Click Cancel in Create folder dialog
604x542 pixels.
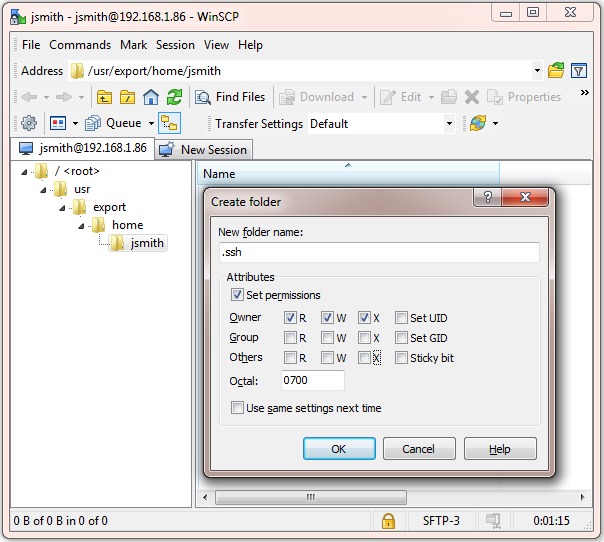[419, 449]
